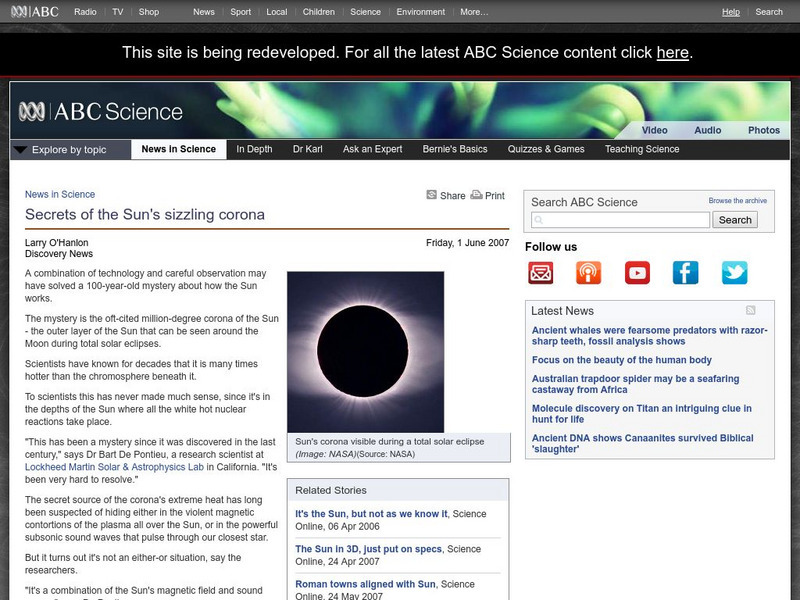Open the YouTube channel icon
The height and width of the screenshot is (600, 800).
[x=637, y=272]
